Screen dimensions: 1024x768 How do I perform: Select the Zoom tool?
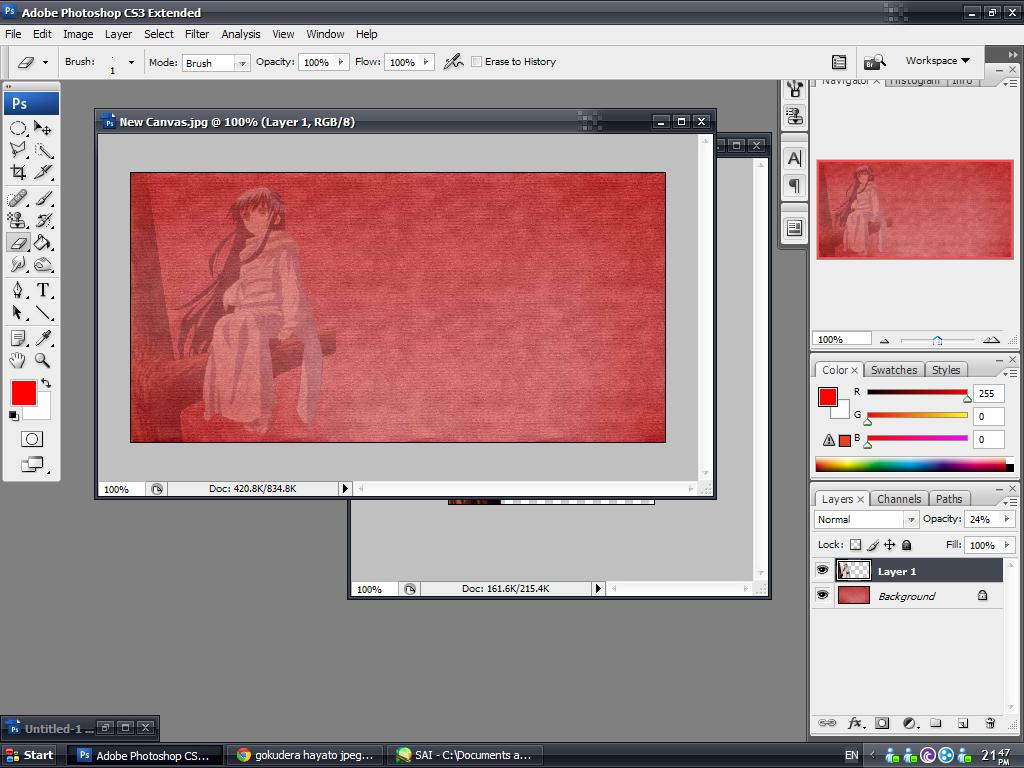[x=43, y=360]
